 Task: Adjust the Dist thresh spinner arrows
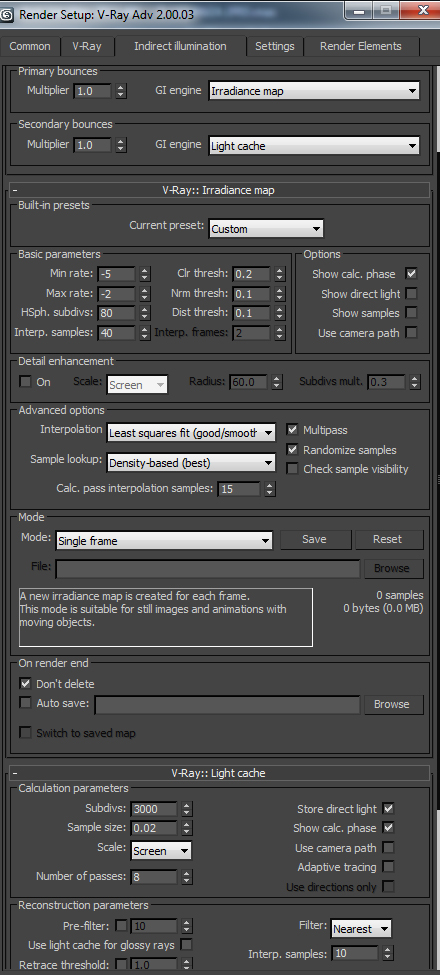tap(280, 313)
